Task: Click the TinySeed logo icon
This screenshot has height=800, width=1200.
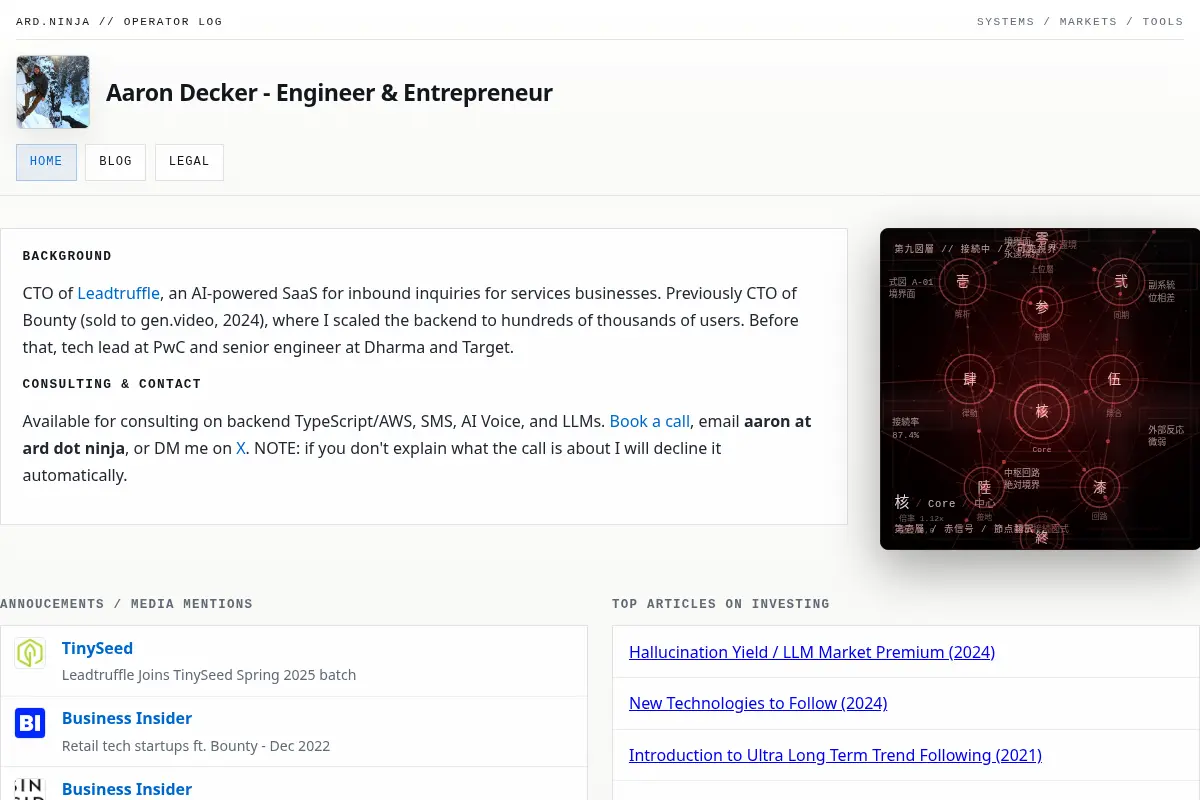Action: 30,653
